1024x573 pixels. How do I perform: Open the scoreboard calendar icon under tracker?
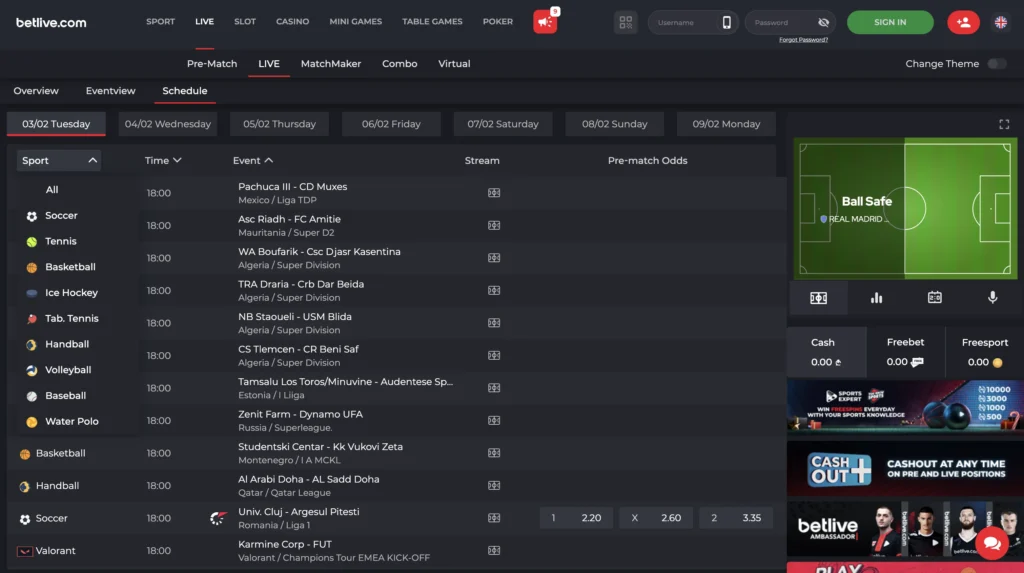click(x=935, y=298)
